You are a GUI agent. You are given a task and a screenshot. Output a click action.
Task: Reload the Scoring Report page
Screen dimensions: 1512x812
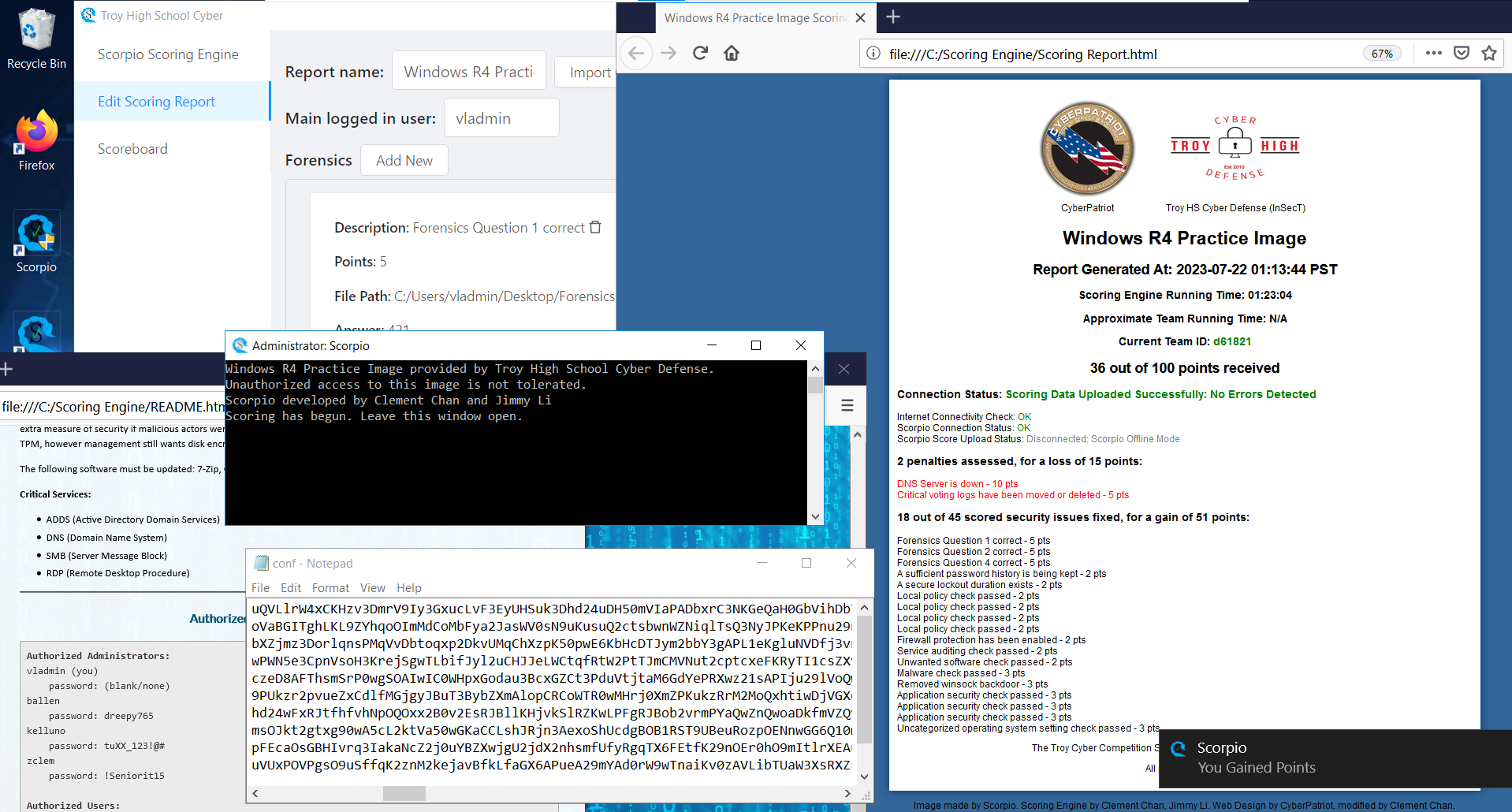point(700,53)
